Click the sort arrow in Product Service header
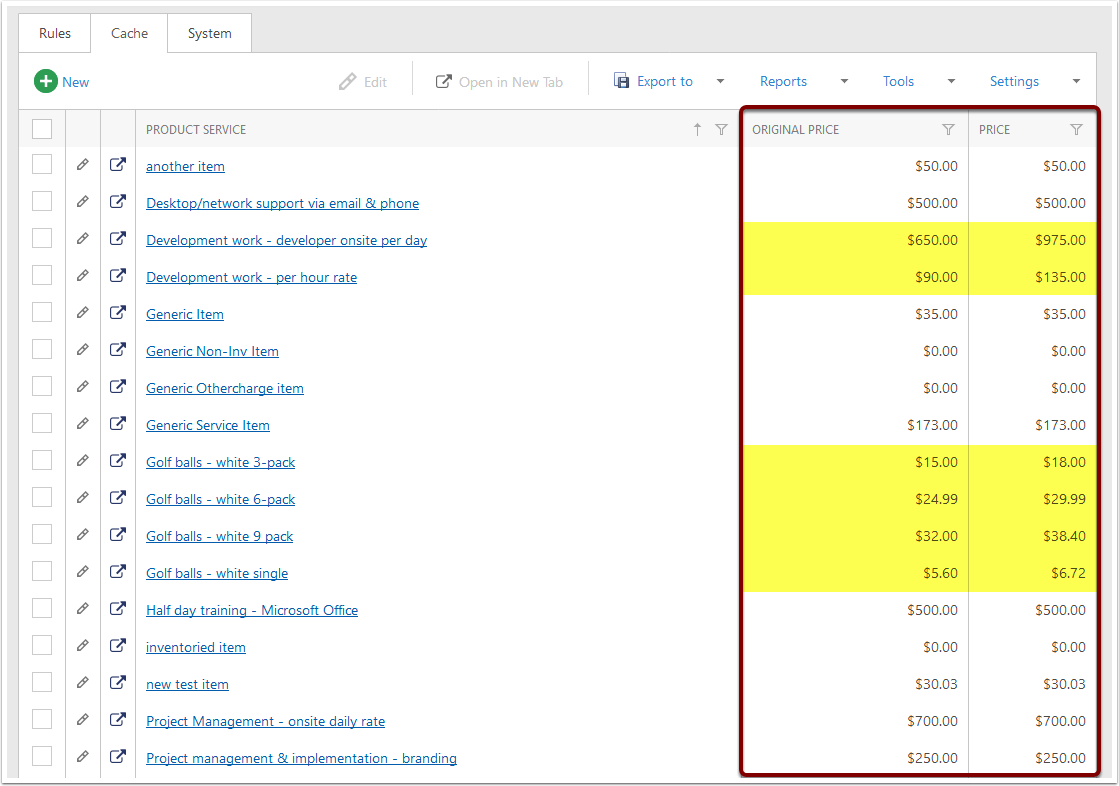Viewport: 1119px width, 786px height. pos(697,129)
